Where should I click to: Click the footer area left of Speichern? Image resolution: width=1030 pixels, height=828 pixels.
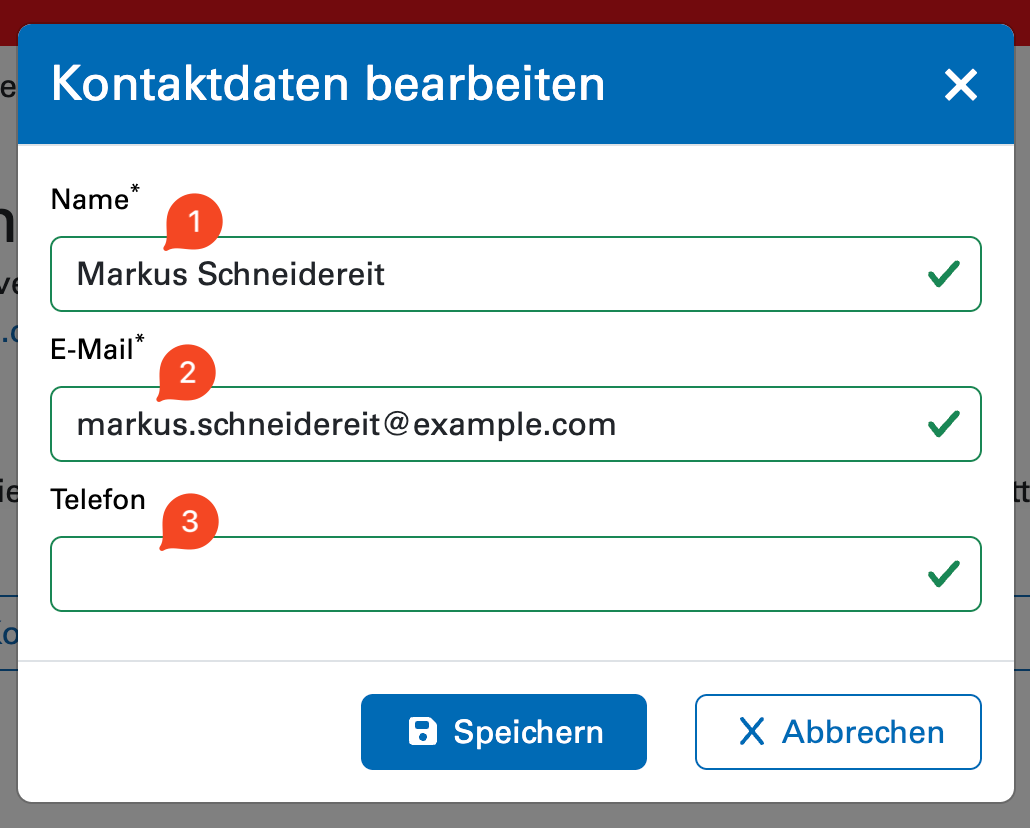(x=190, y=732)
